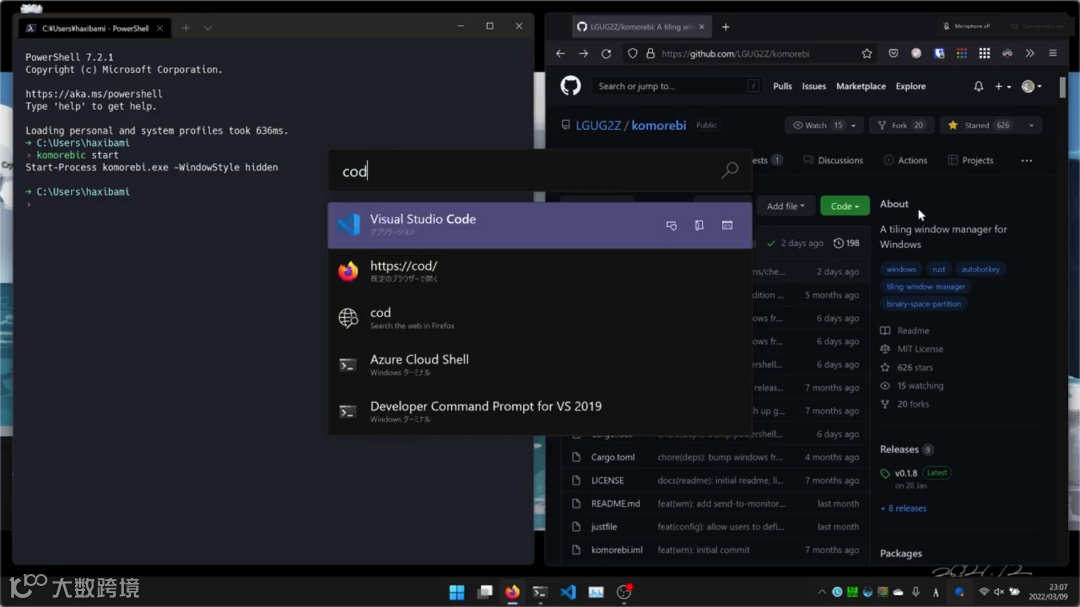
Task: Open GitHub notifications bell
Action: (x=978, y=86)
